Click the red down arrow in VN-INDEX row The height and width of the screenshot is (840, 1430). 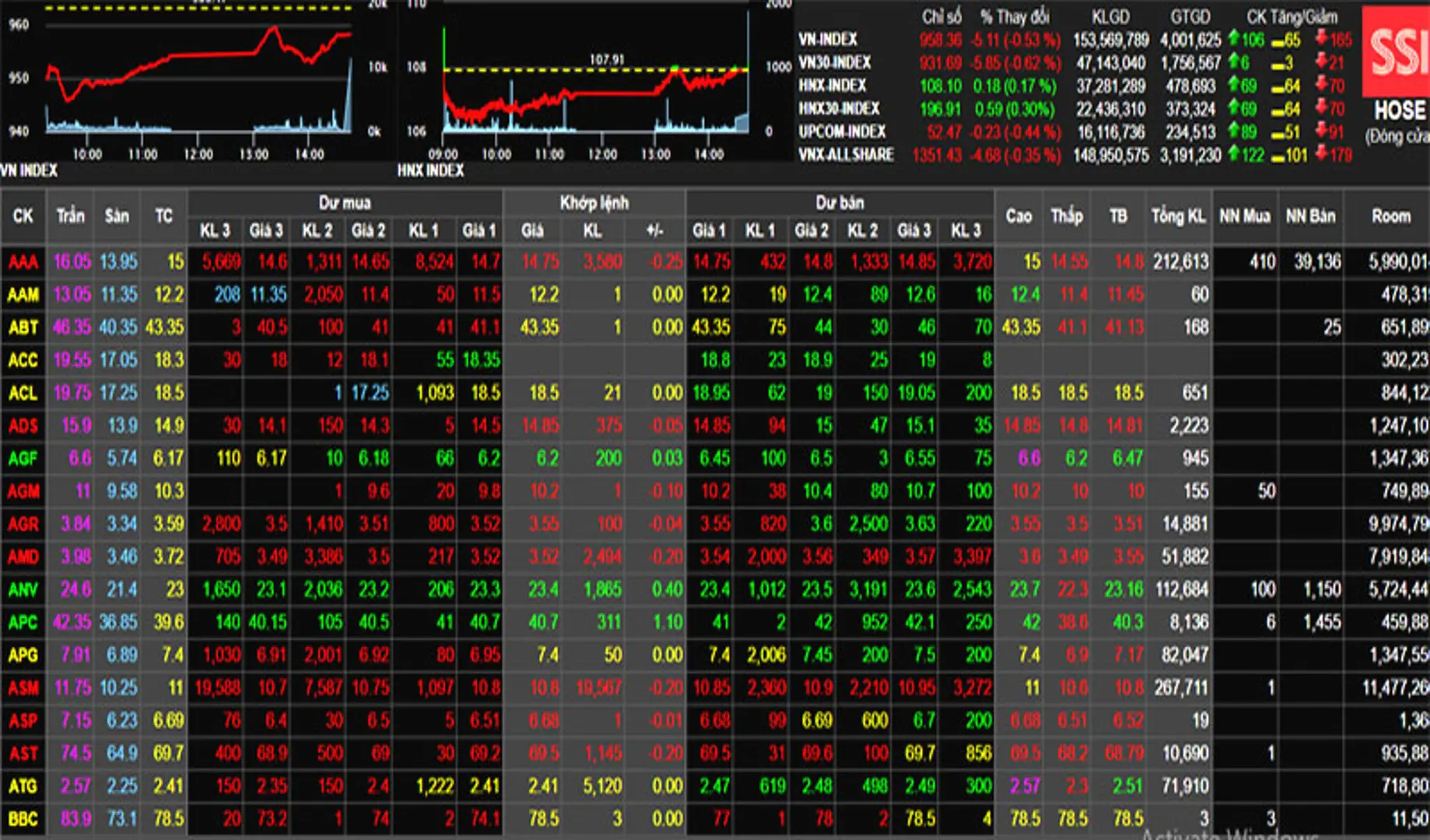1321,38
